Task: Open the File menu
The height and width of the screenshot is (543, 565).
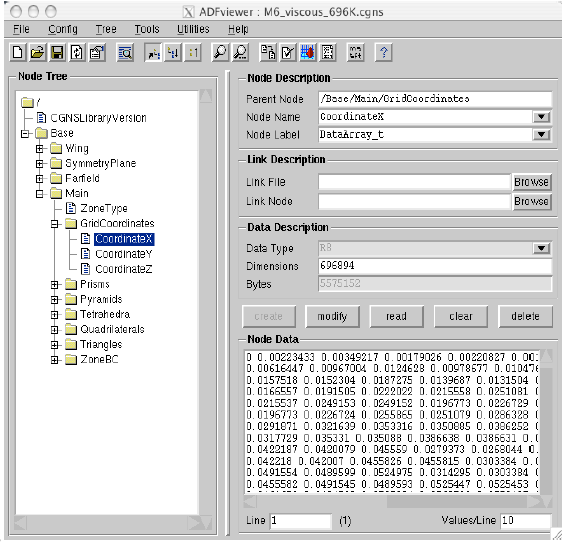Action: [x=21, y=29]
